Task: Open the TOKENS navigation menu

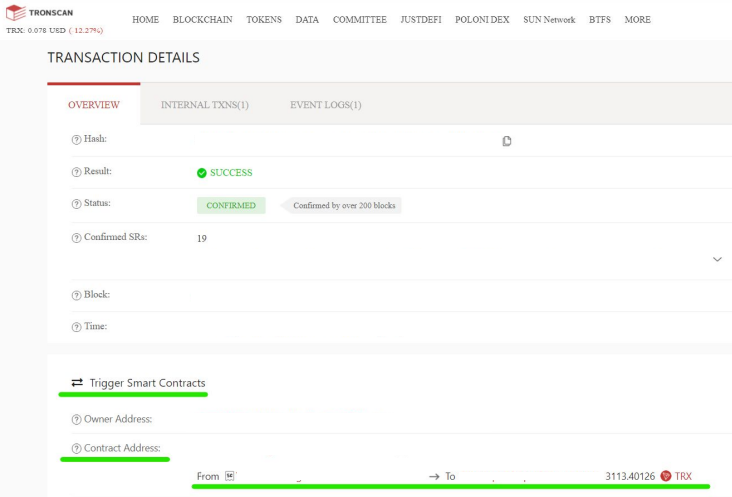Action: click(x=264, y=20)
